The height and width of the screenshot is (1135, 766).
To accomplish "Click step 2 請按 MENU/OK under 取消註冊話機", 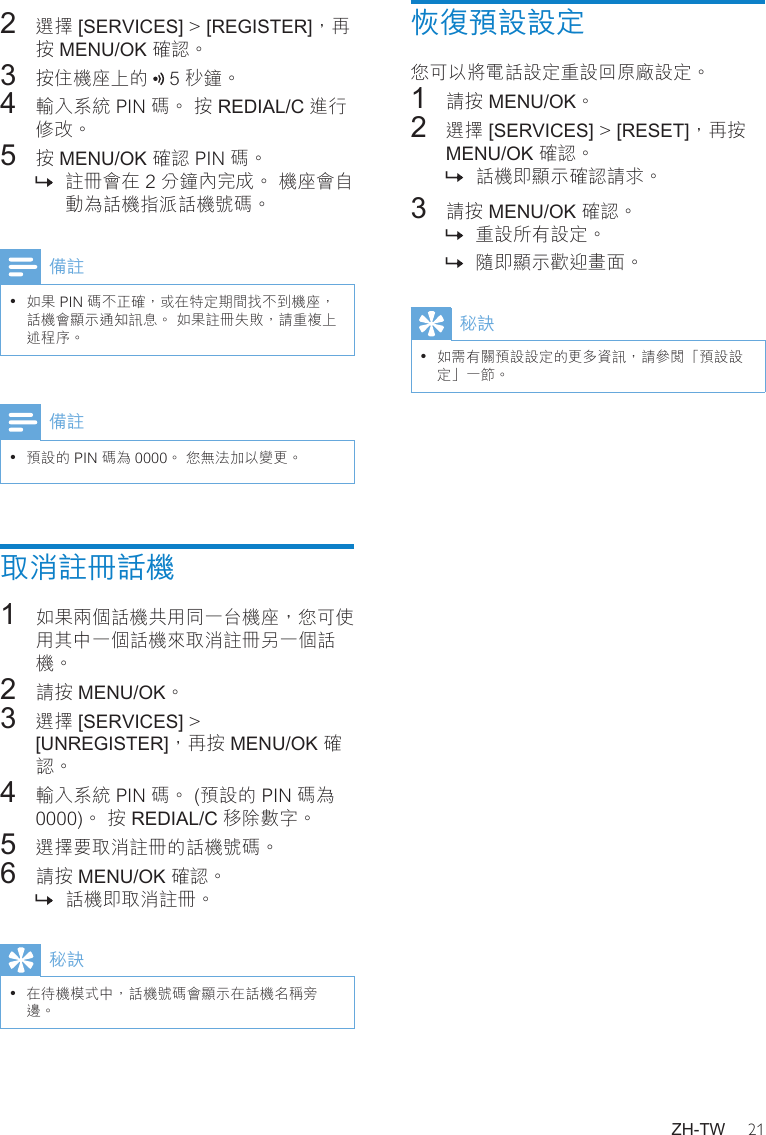I will (x=108, y=693).
